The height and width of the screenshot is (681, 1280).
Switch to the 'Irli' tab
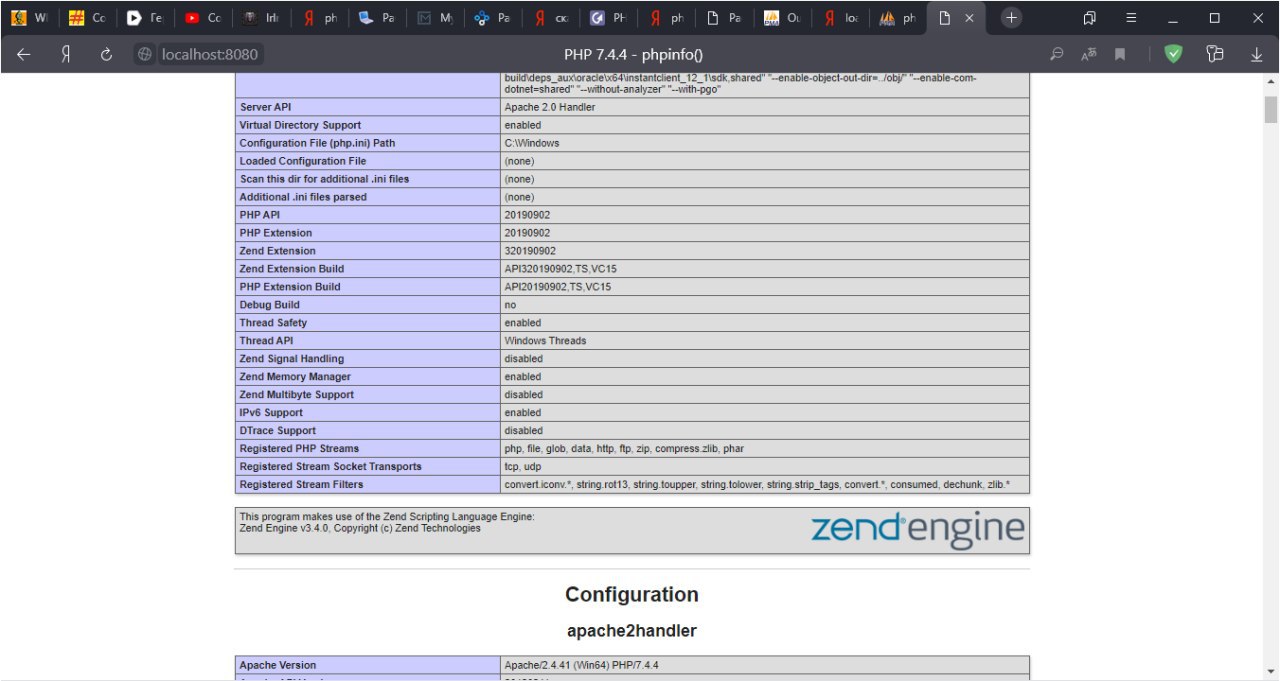(x=260, y=18)
